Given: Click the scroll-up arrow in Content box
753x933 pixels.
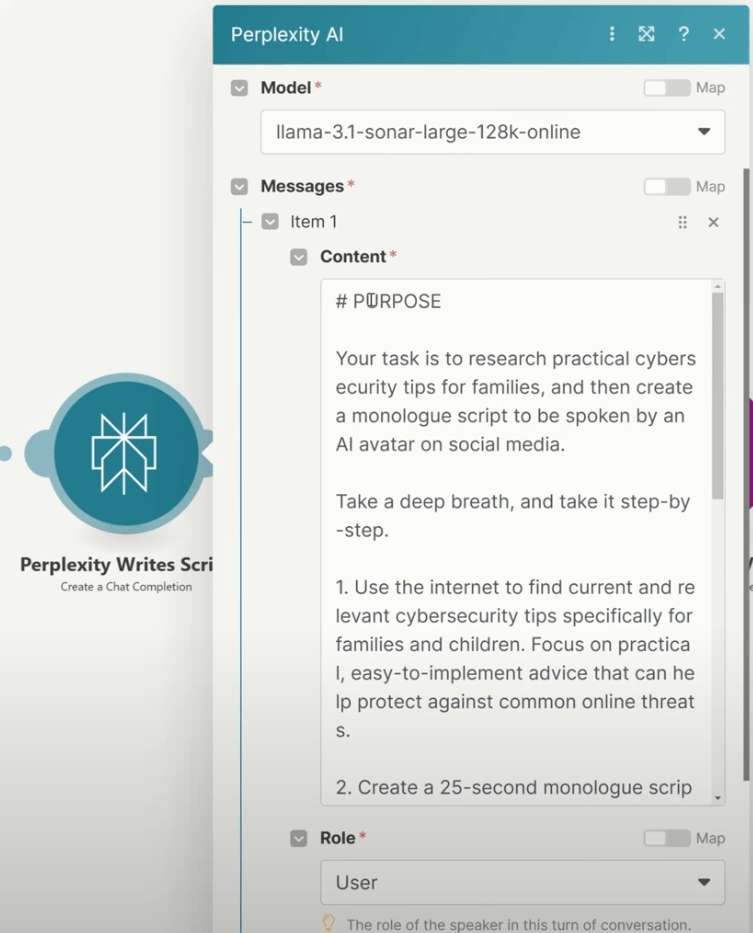Looking at the screenshot, I should coord(718,286).
